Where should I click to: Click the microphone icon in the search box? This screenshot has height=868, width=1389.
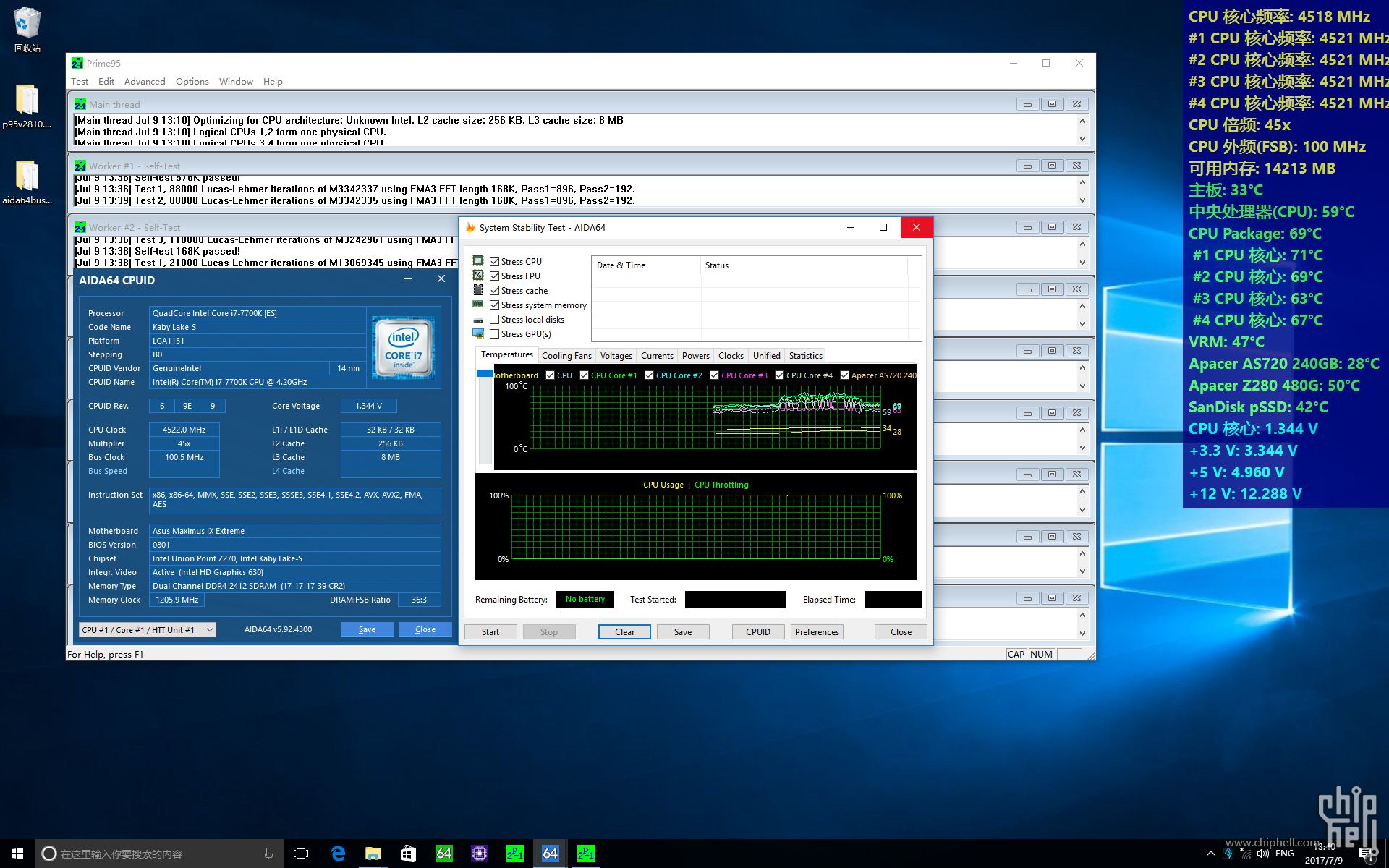click(x=268, y=854)
